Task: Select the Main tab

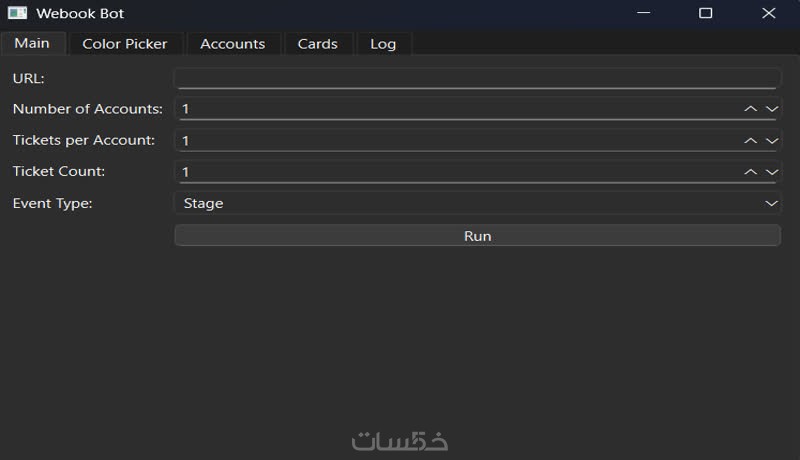Action: pyautogui.click(x=32, y=43)
